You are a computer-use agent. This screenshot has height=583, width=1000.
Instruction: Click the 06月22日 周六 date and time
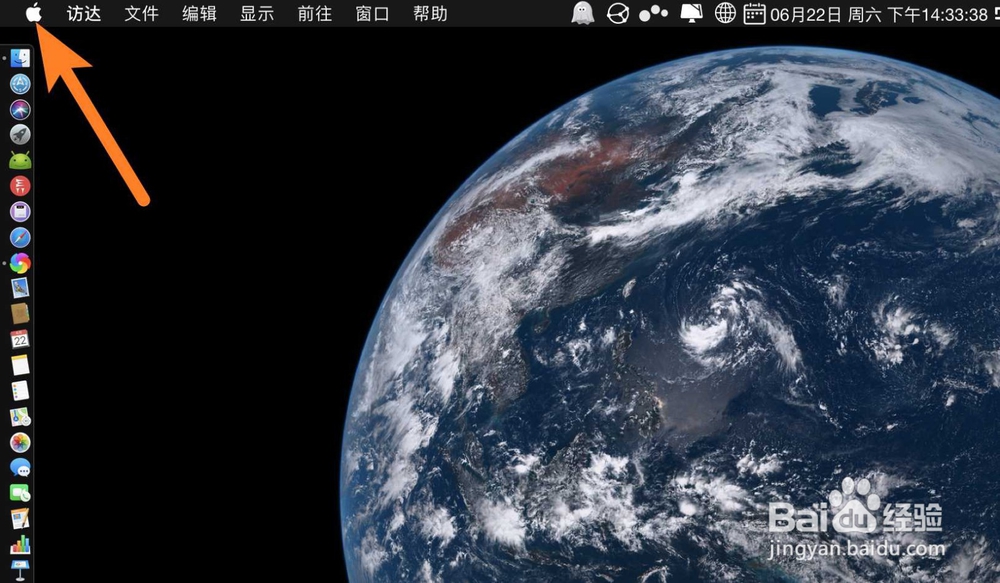879,14
